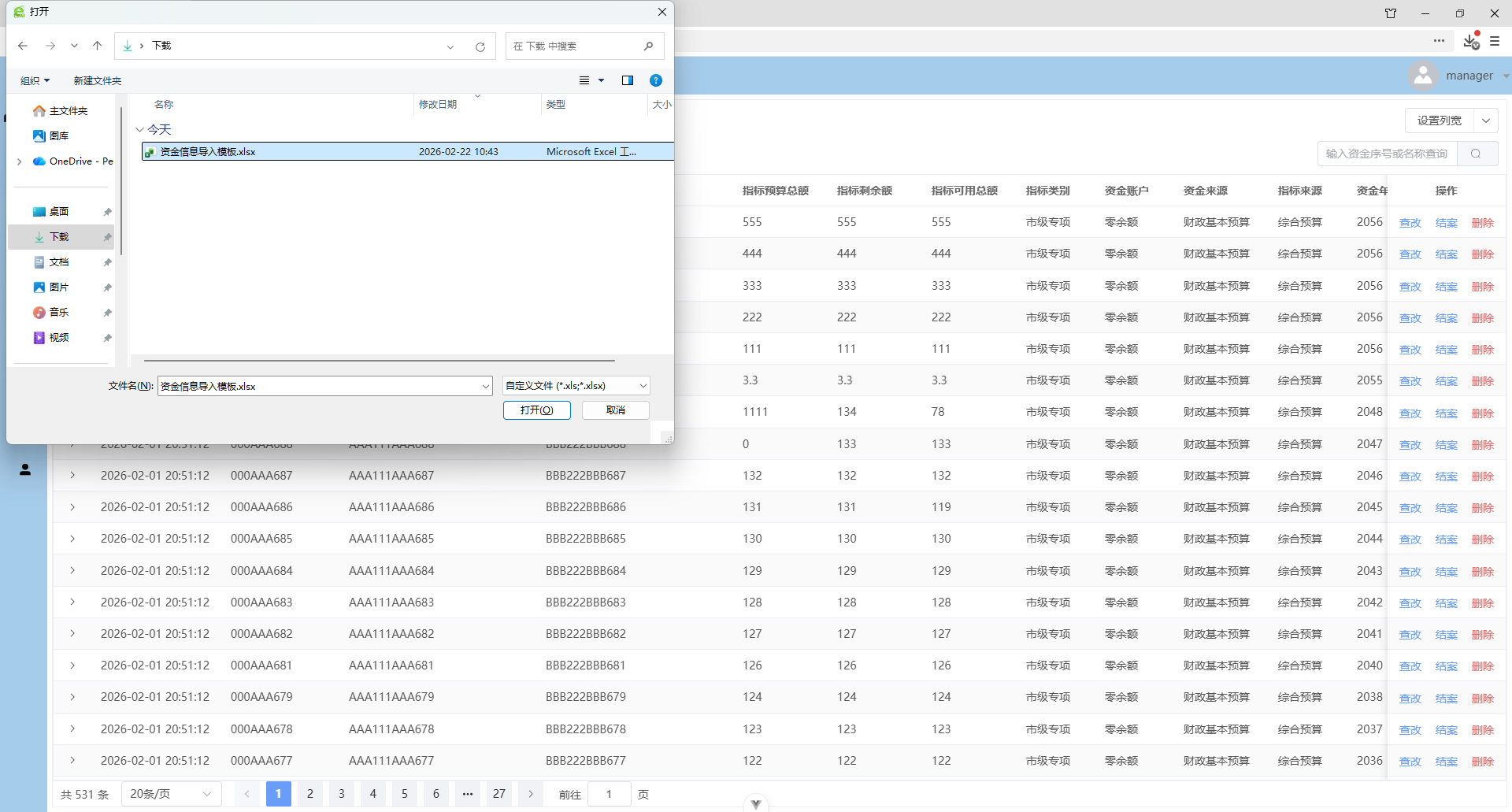This screenshot has width=1512, height=812.
Task: Go forward in the file dialog
Action: 50,46
